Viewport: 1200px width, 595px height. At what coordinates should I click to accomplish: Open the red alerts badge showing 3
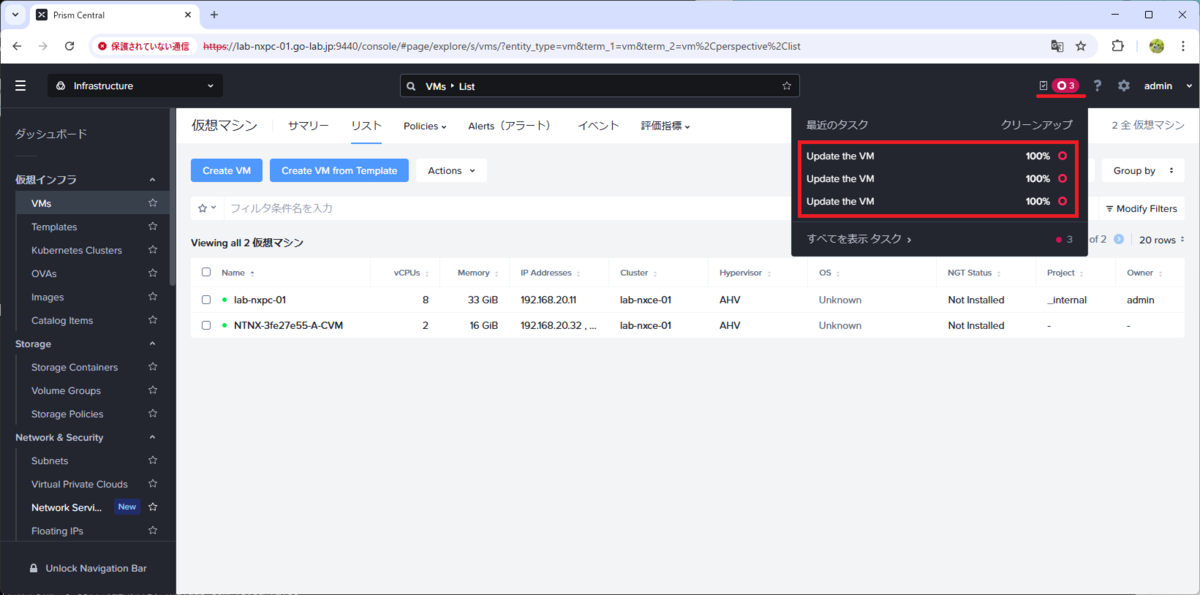click(x=1066, y=86)
